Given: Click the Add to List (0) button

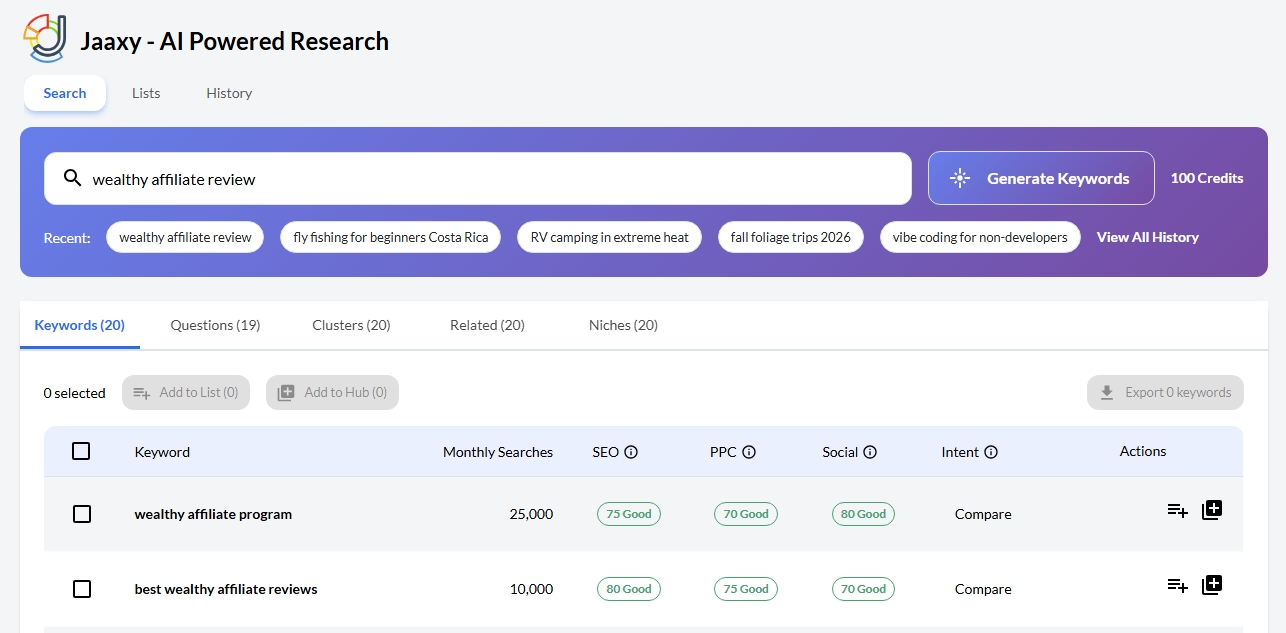Looking at the screenshot, I should click(x=186, y=393).
